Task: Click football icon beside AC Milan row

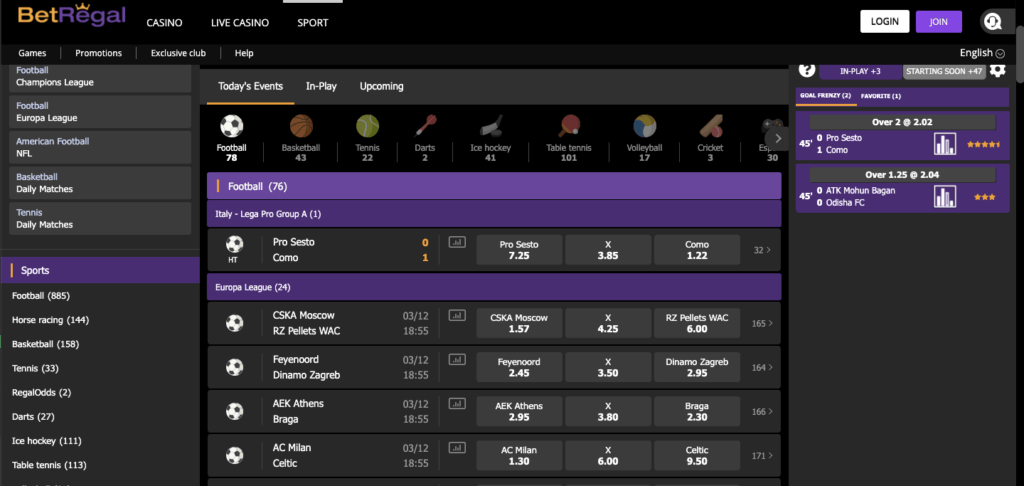Action: coord(234,455)
